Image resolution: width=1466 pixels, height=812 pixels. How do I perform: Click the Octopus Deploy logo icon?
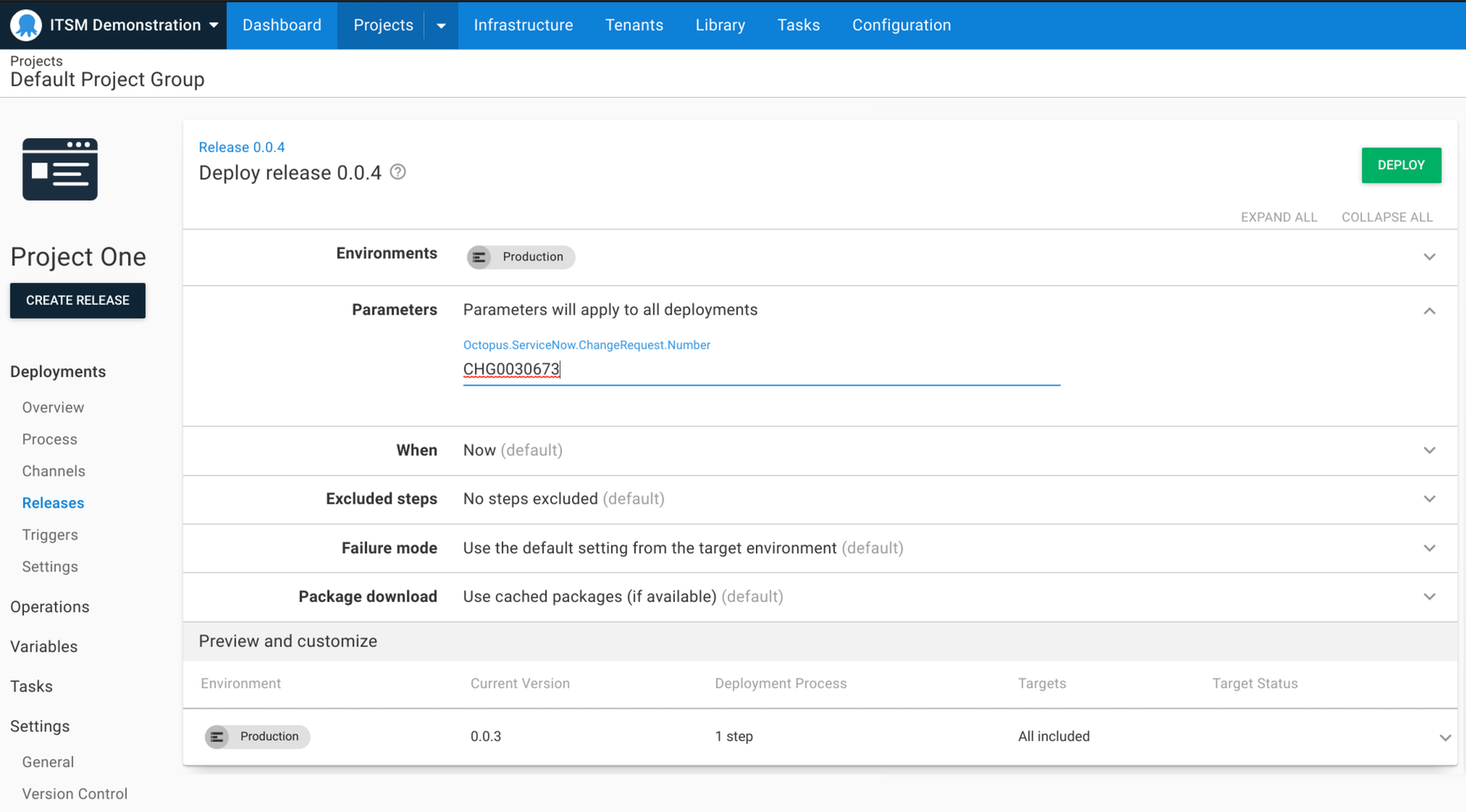coord(25,24)
